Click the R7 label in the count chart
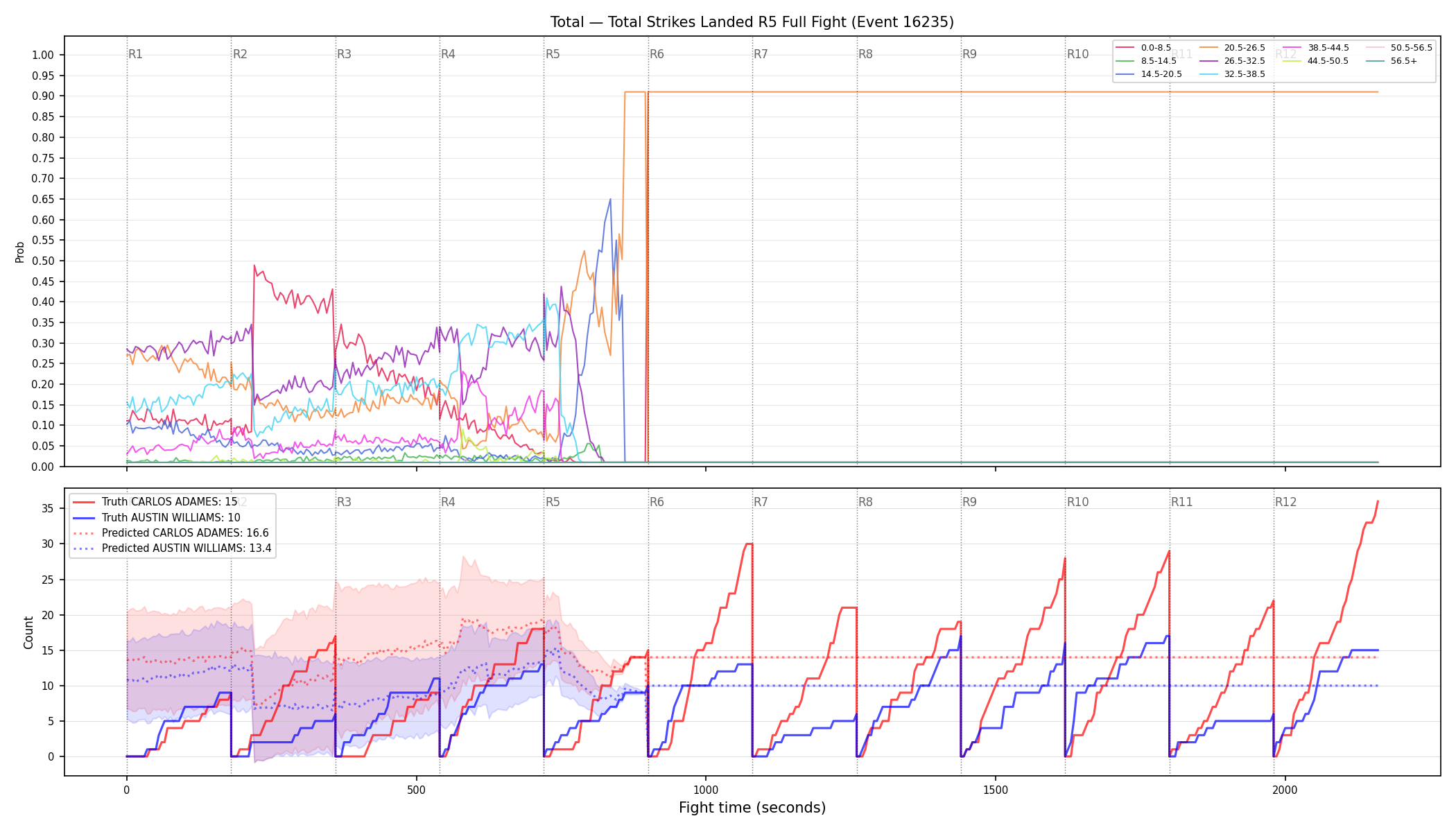The image size is (1456, 832). click(x=761, y=502)
